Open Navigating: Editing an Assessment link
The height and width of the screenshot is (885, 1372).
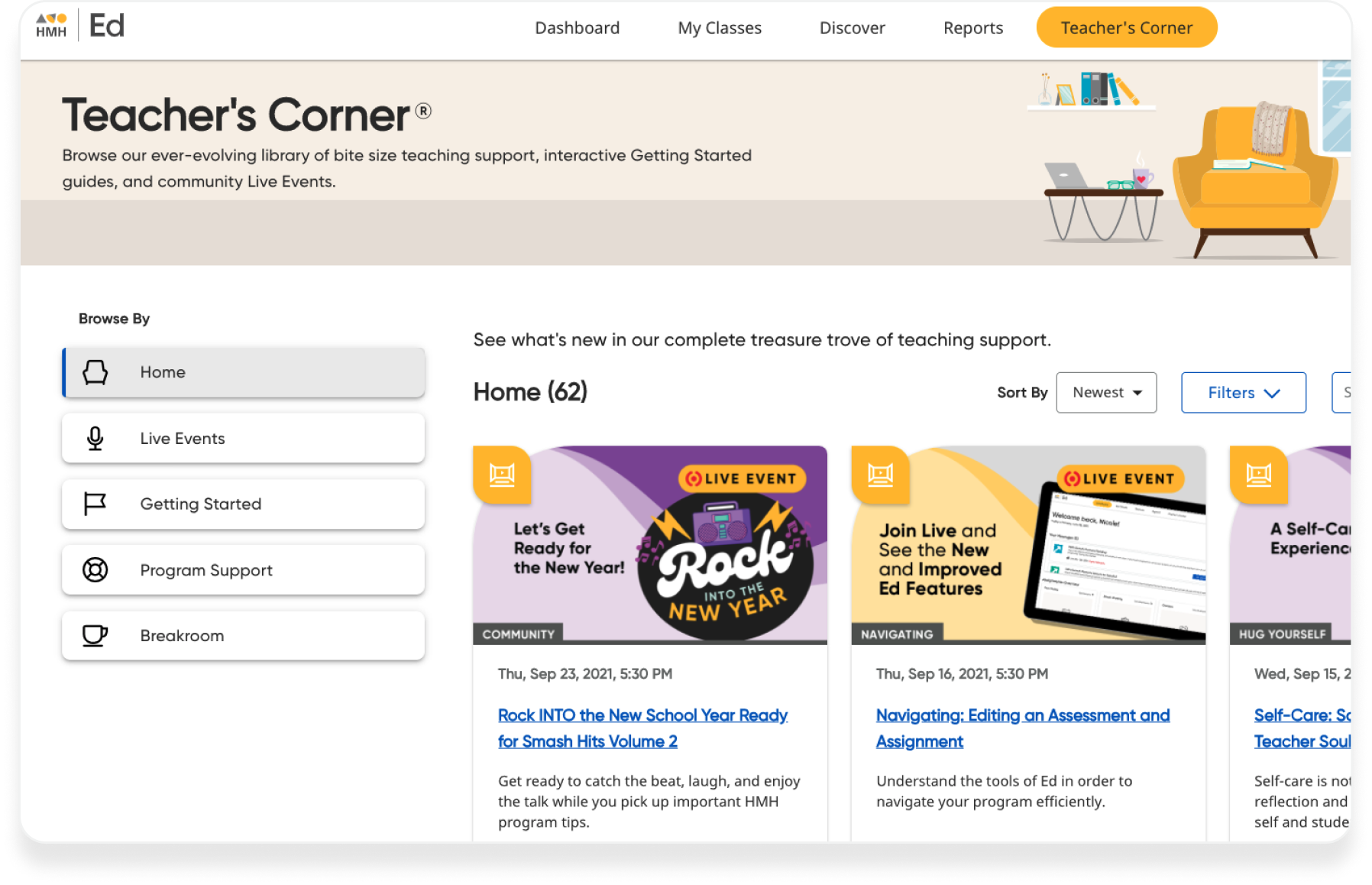click(1023, 728)
